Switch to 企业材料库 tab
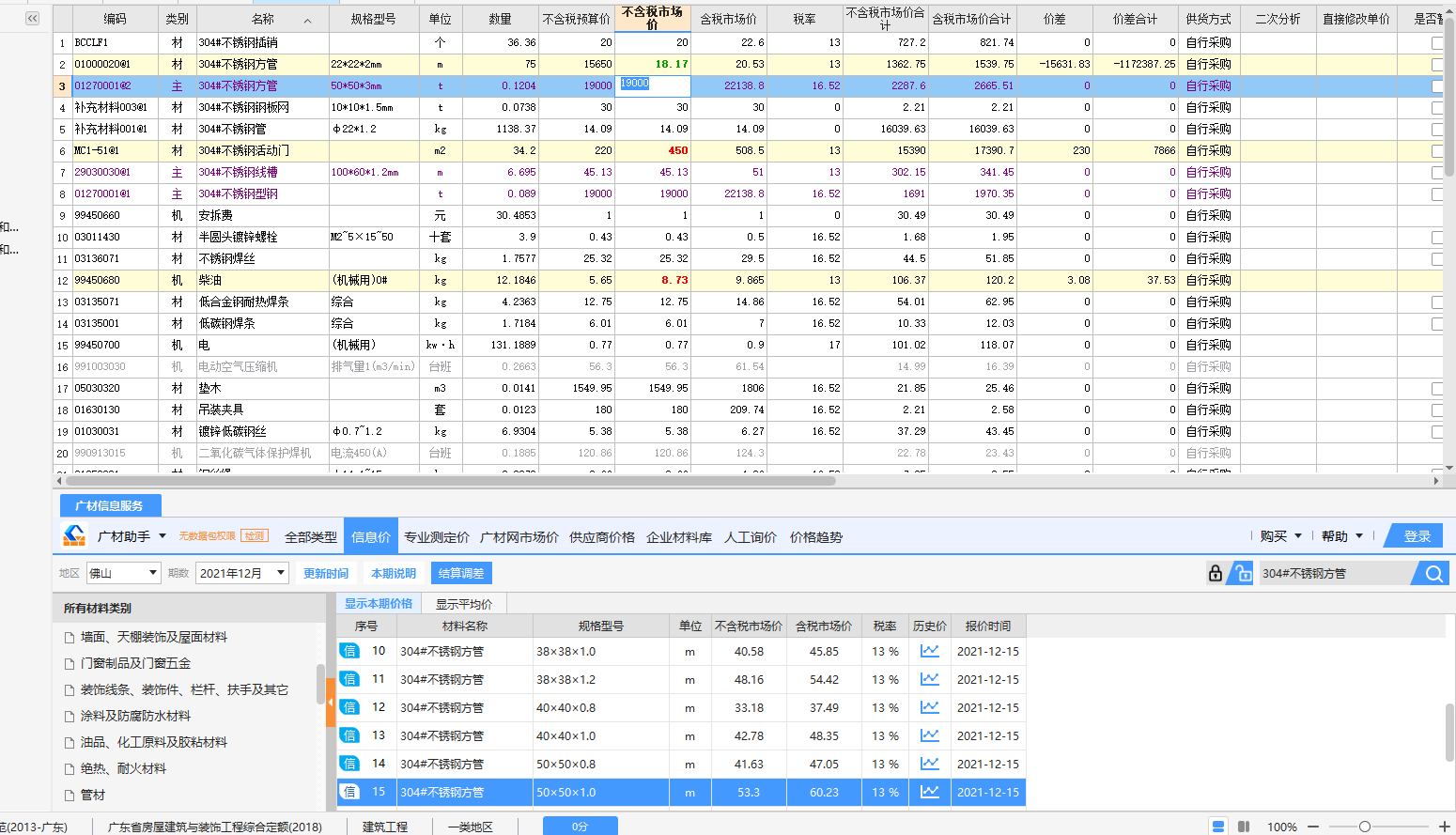 (679, 537)
